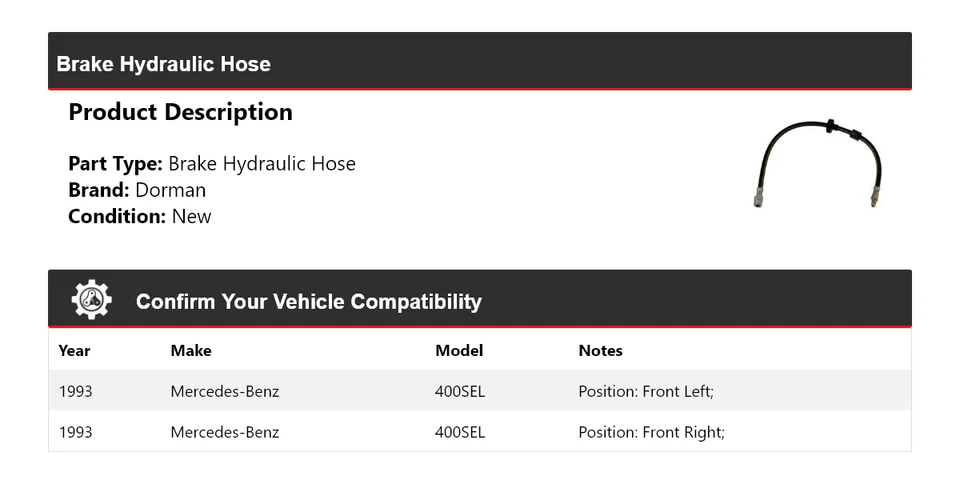
Task: Click the Product Description heading
Action: pos(180,112)
